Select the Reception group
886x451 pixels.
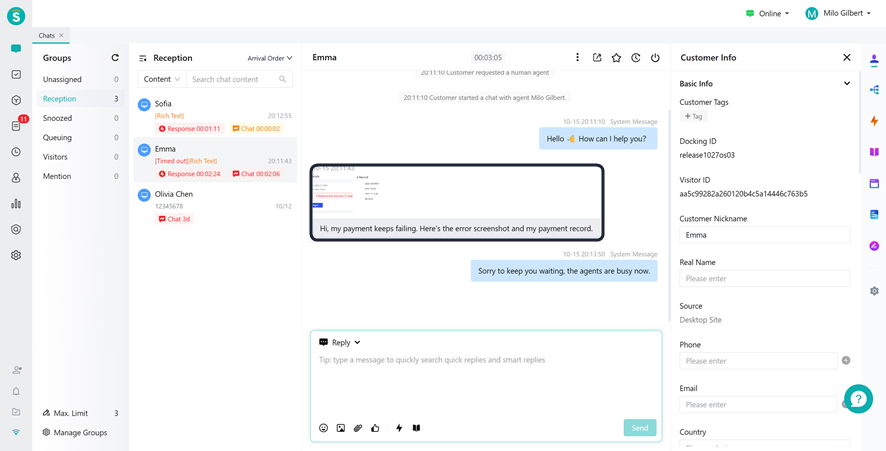click(x=81, y=99)
